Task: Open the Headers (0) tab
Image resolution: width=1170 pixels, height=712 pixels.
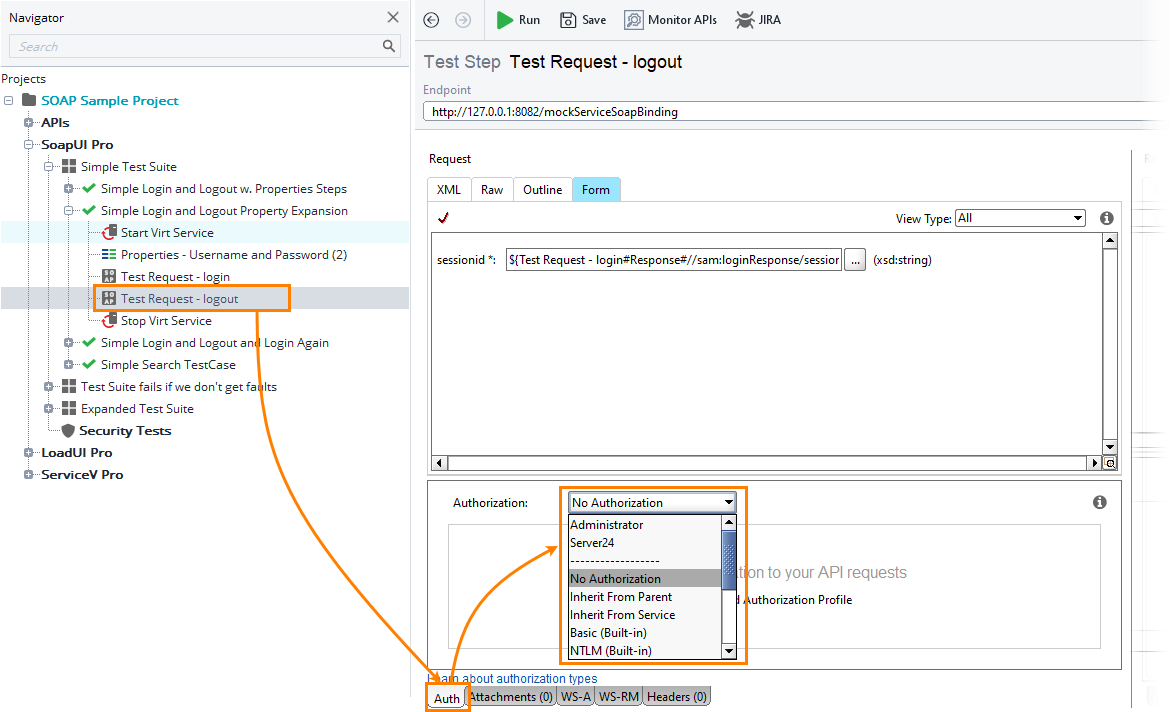Action: click(x=677, y=696)
